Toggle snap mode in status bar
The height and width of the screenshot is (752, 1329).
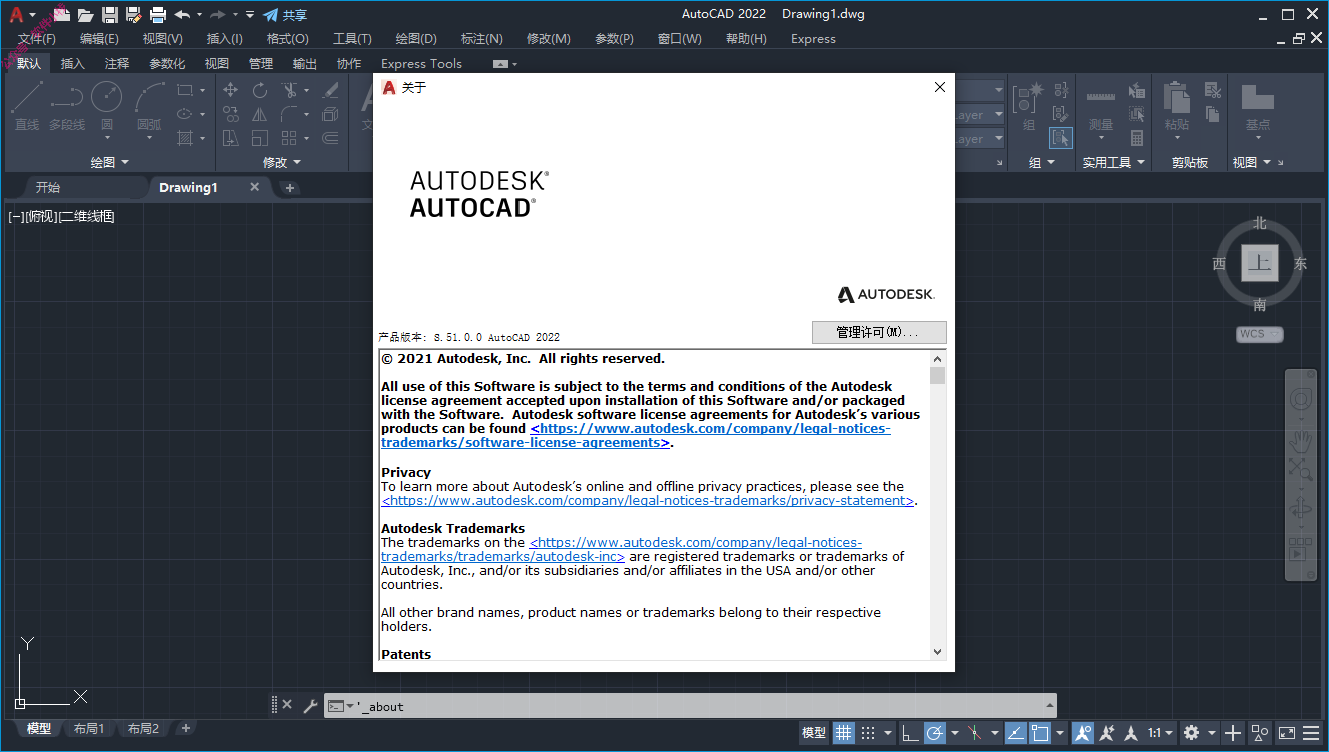tap(868, 732)
